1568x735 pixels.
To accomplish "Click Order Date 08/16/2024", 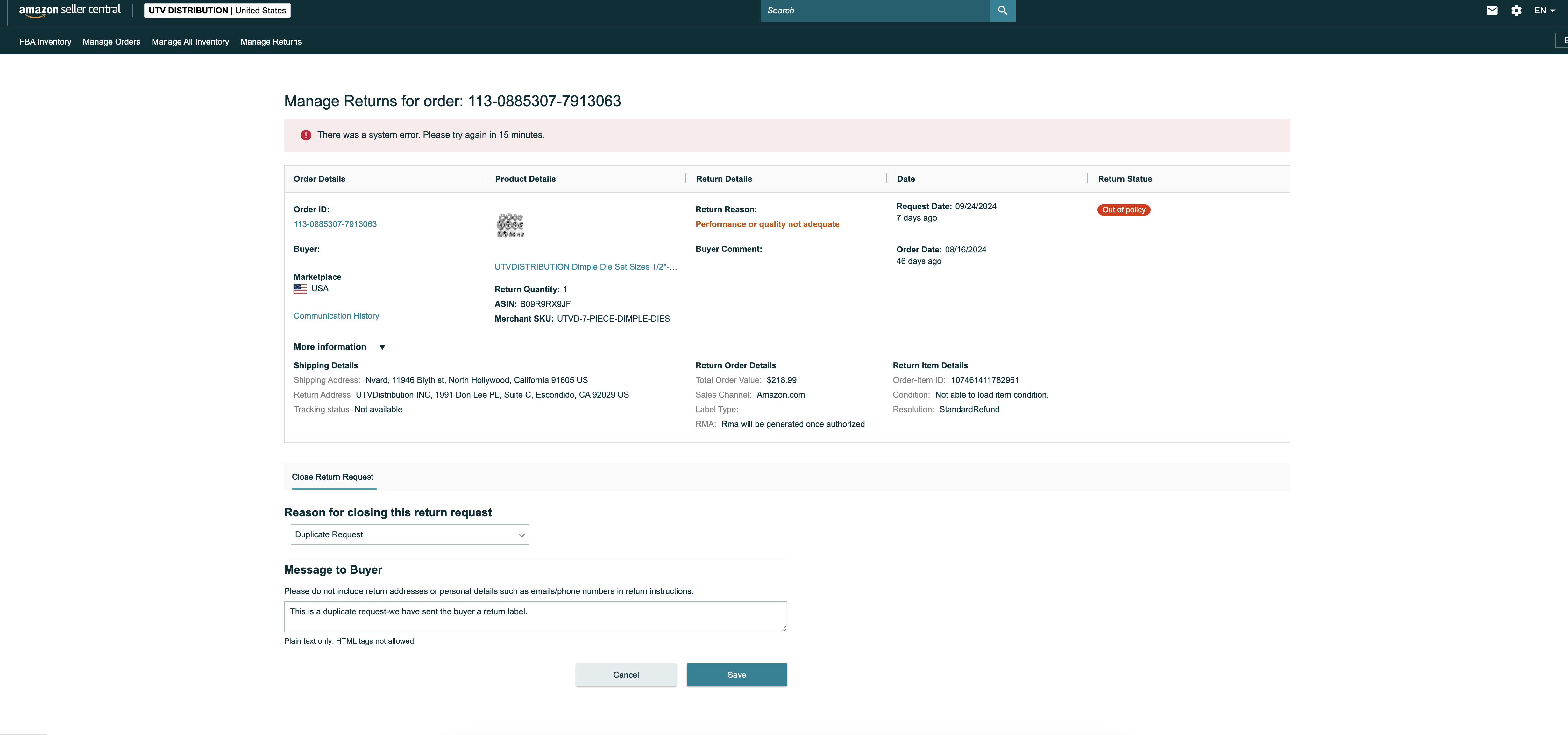I will pos(965,250).
